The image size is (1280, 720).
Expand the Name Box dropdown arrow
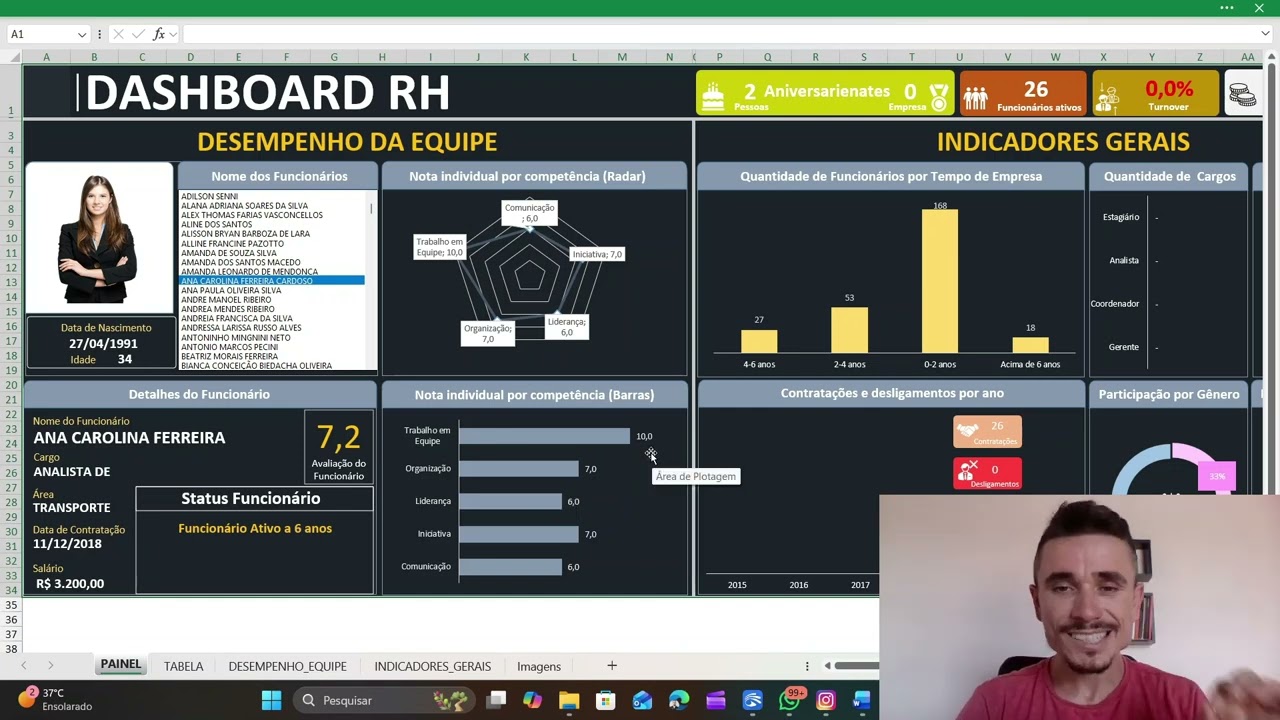point(82,34)
